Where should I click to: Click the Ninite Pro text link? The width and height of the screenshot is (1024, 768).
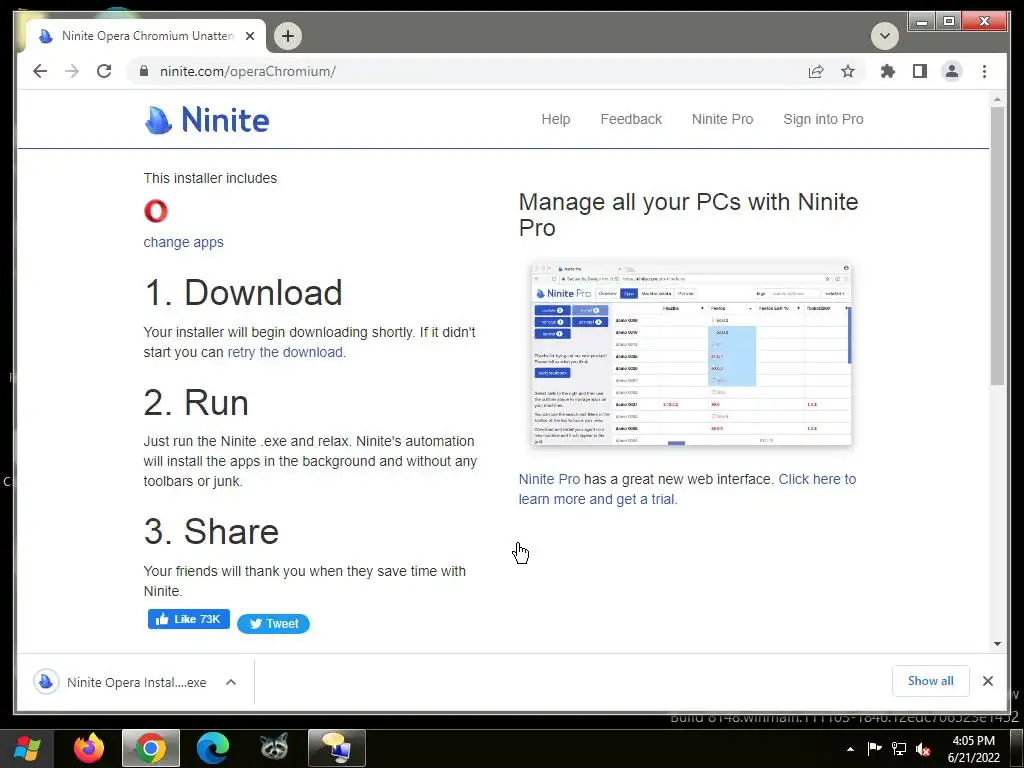coord(549,479)
